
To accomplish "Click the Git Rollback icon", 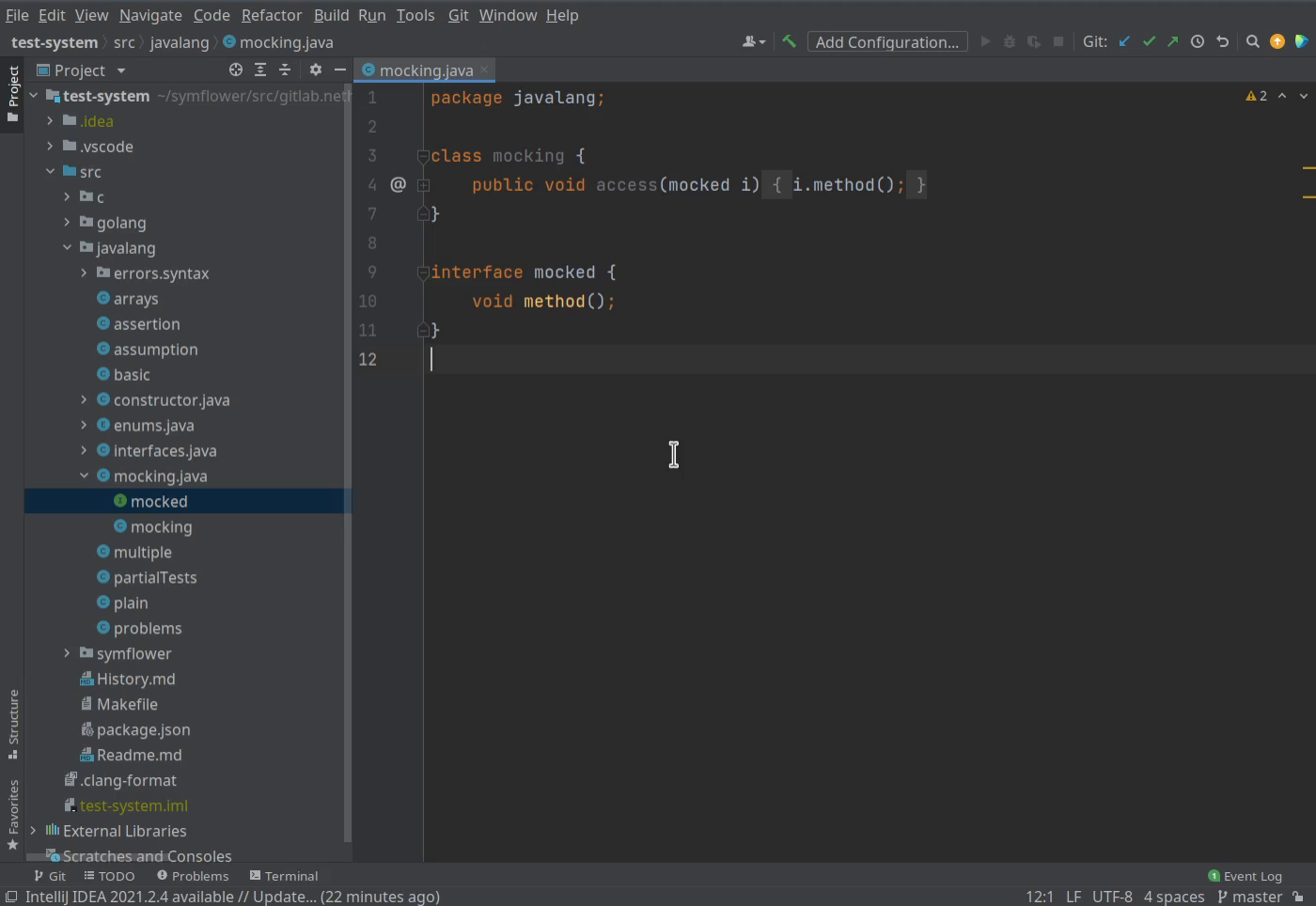I will [1222, 41].
